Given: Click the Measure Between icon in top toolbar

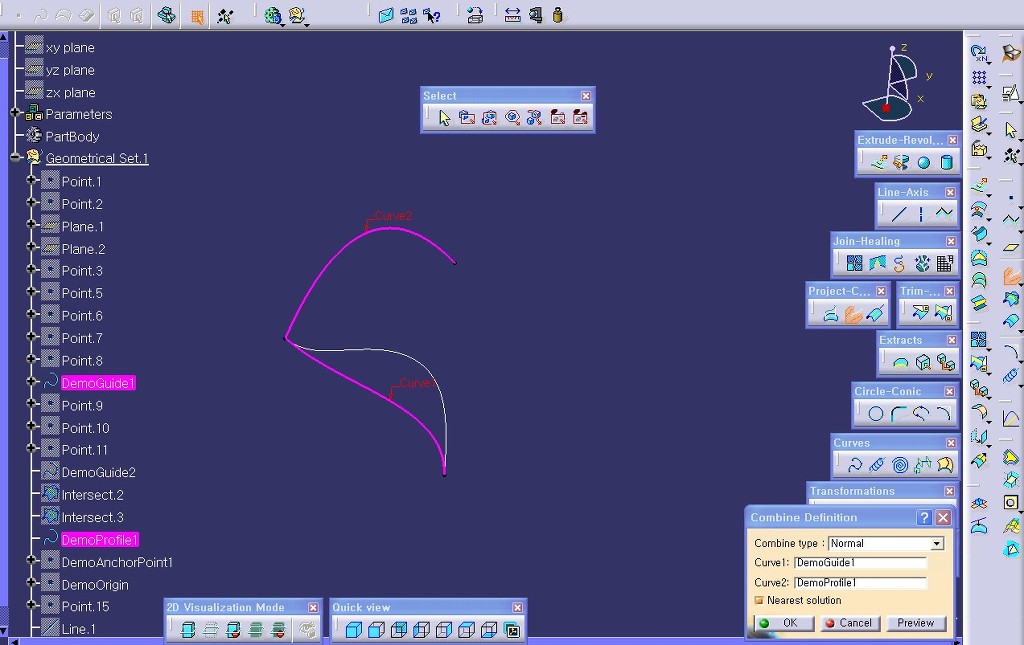Looking at the screenshot, I should pyautogui.click(x=512, y=15).
